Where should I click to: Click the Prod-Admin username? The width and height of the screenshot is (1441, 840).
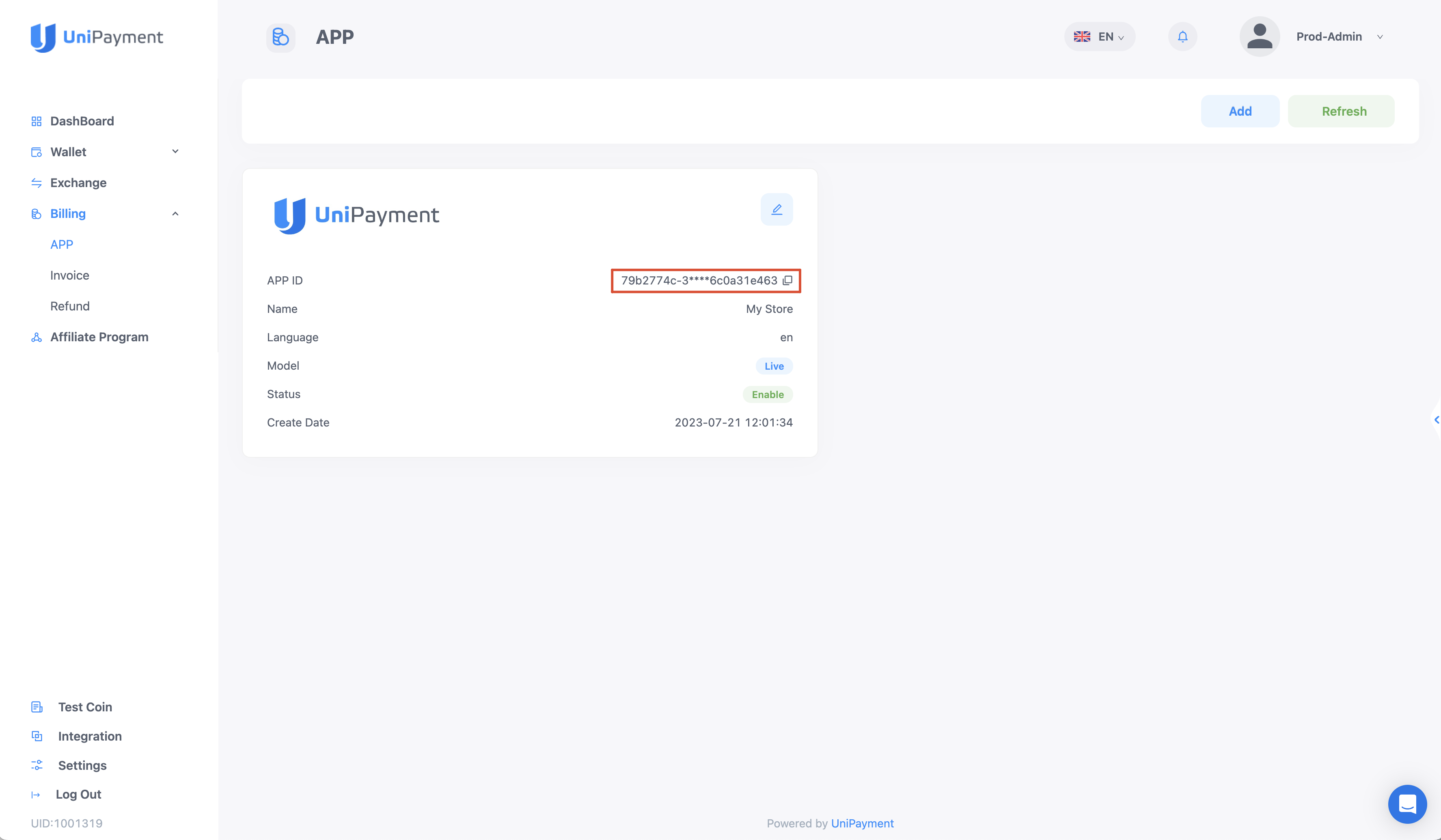(x=1329, y=37)
